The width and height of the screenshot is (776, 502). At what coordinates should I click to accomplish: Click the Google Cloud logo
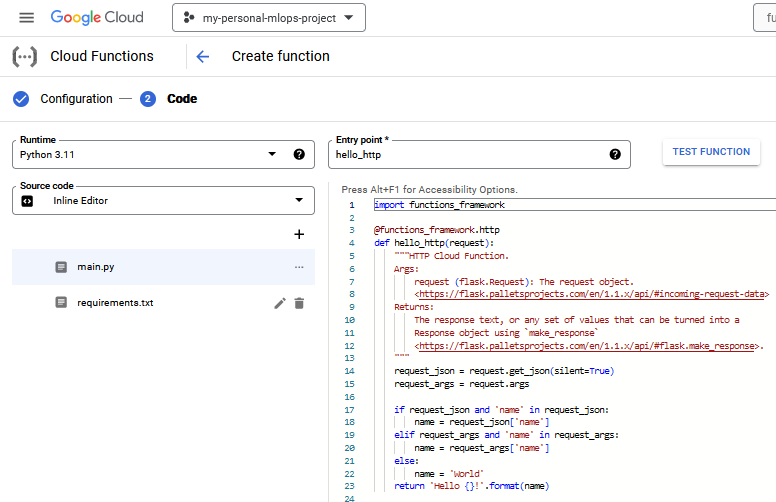pyautogui.click(x=97, y=18)
